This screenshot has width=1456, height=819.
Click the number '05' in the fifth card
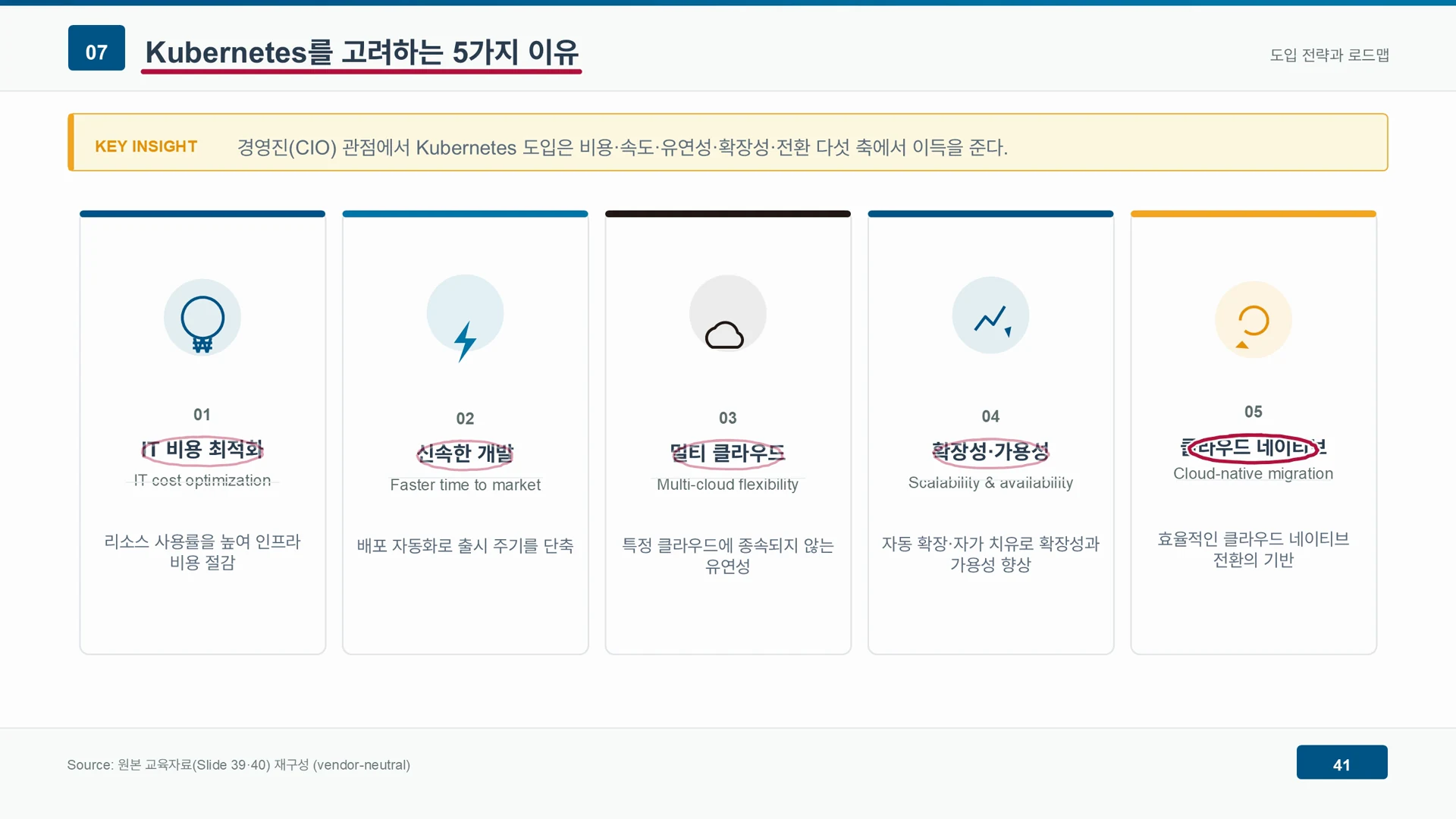tap(1254, 412)
